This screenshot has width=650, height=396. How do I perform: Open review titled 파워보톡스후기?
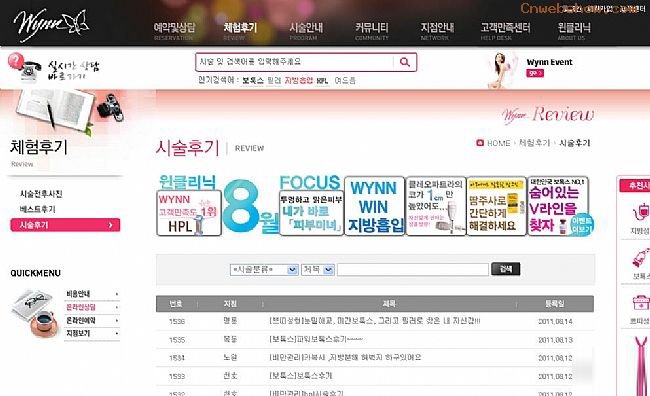click(316, 339)
